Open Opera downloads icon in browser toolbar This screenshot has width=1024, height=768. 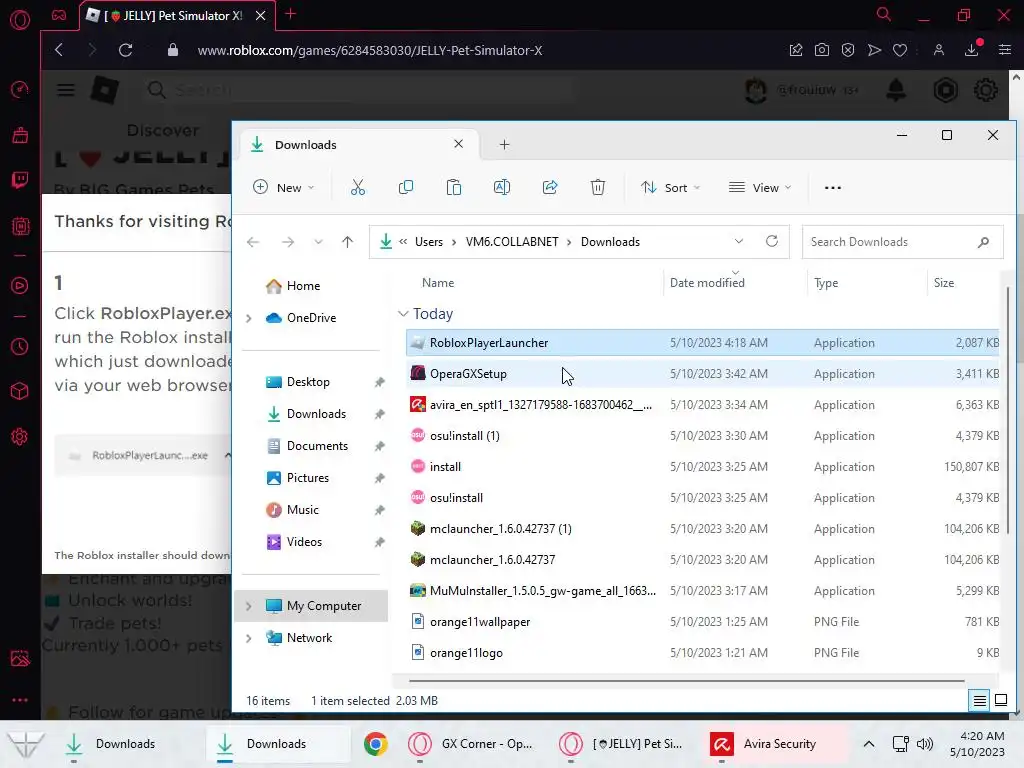point(972,49)
